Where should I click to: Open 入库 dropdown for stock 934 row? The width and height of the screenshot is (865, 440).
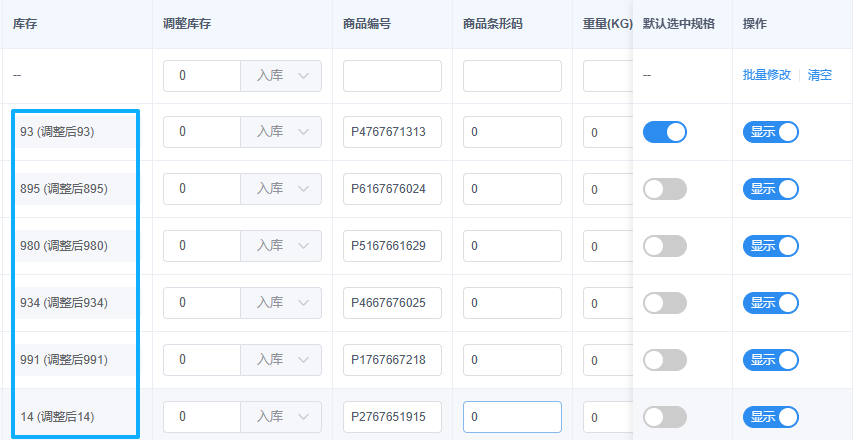(x=281, y=303)
